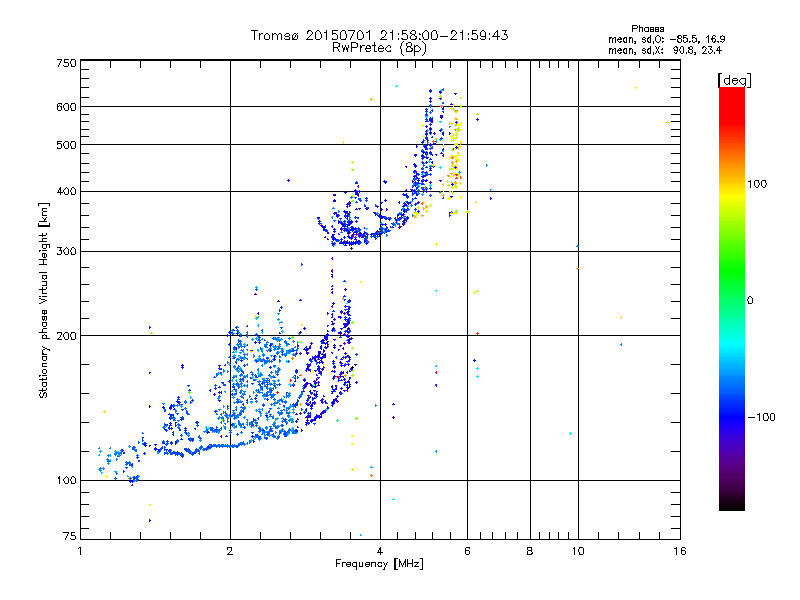Click the 'mean, sd,X: 90.8, 23.4' line
The image size is (800, 600).
[665, 50]
